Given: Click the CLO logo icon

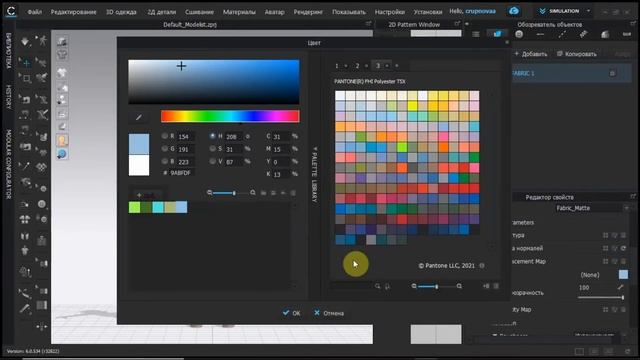Looking at the screenshot, I should pyautogui.click(x=11, y=11).
